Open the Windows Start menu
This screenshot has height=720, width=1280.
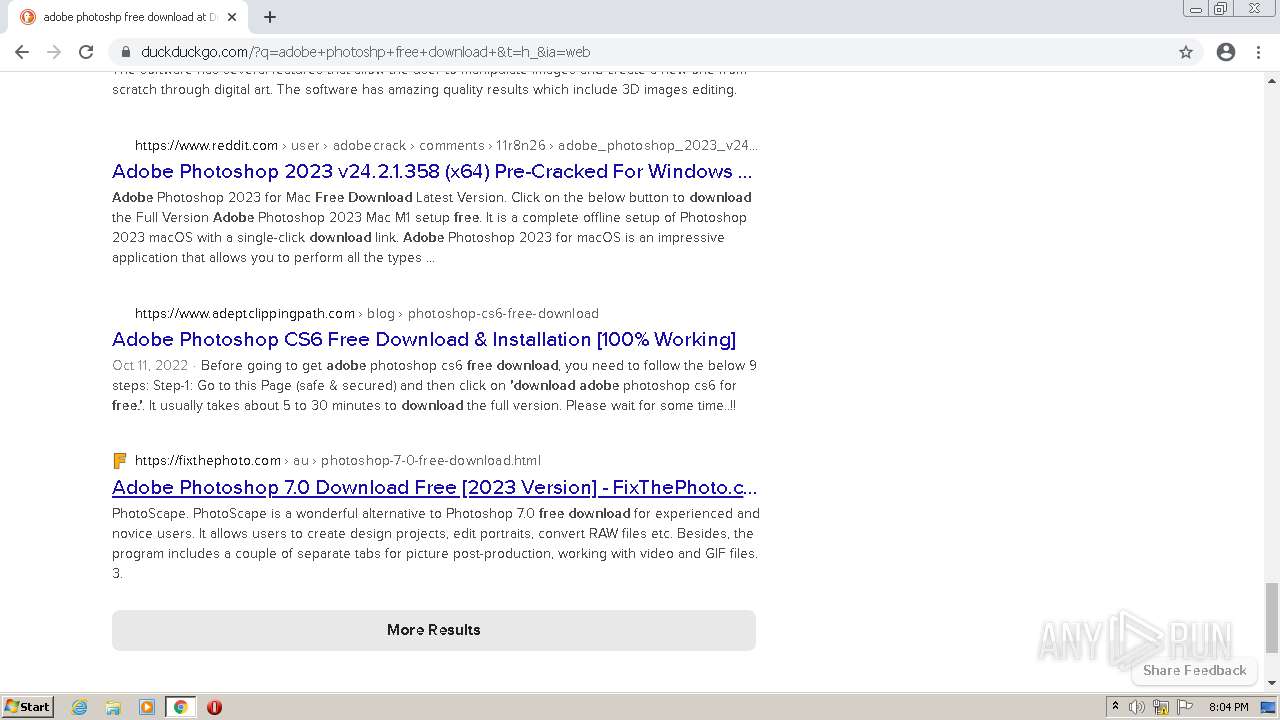tap(27, 706)
